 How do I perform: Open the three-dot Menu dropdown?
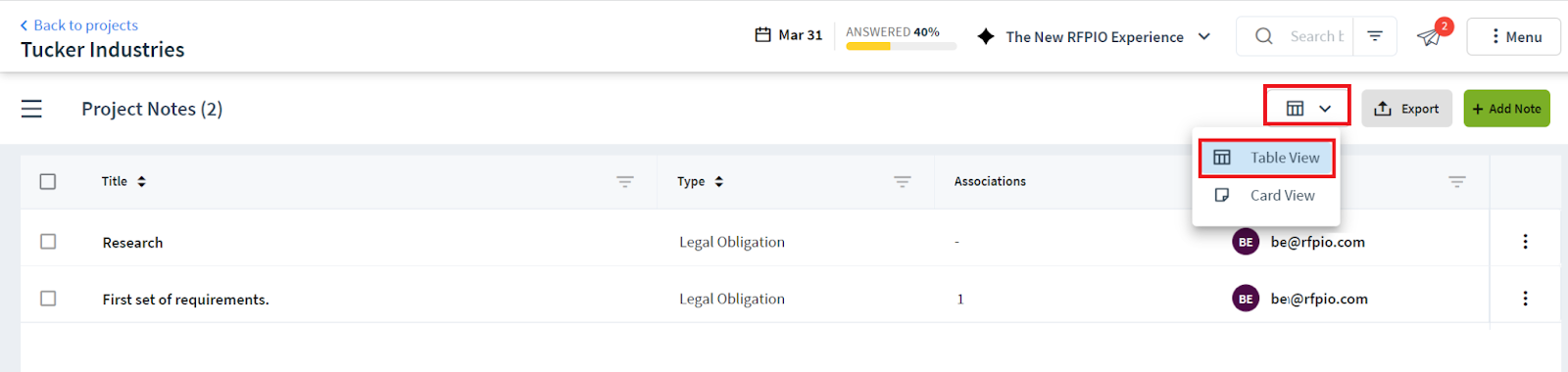[x=1513, y=36]
